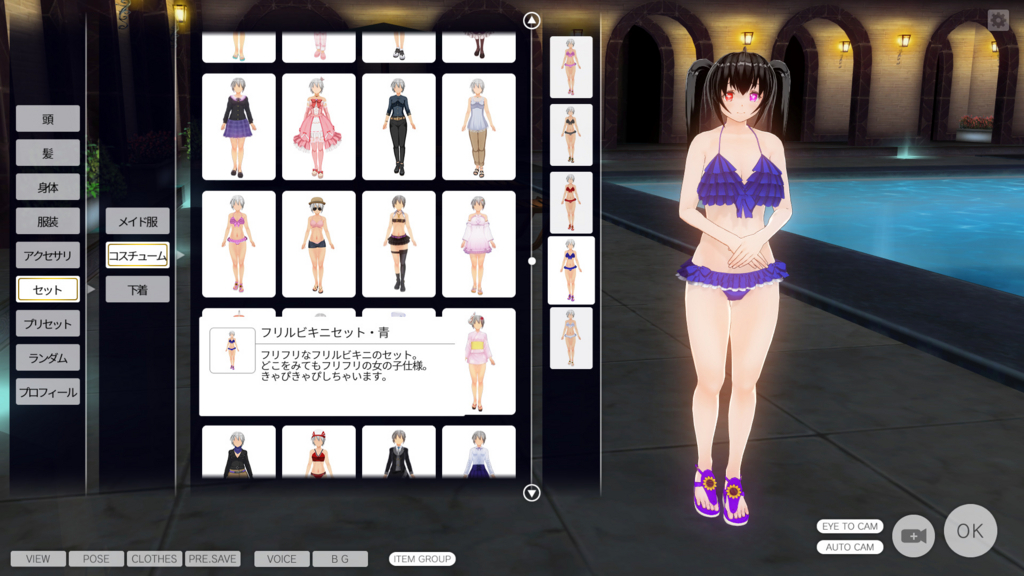Open the CLOTHES tab
The image size is (1024, 576).
(x=154, y=559)
